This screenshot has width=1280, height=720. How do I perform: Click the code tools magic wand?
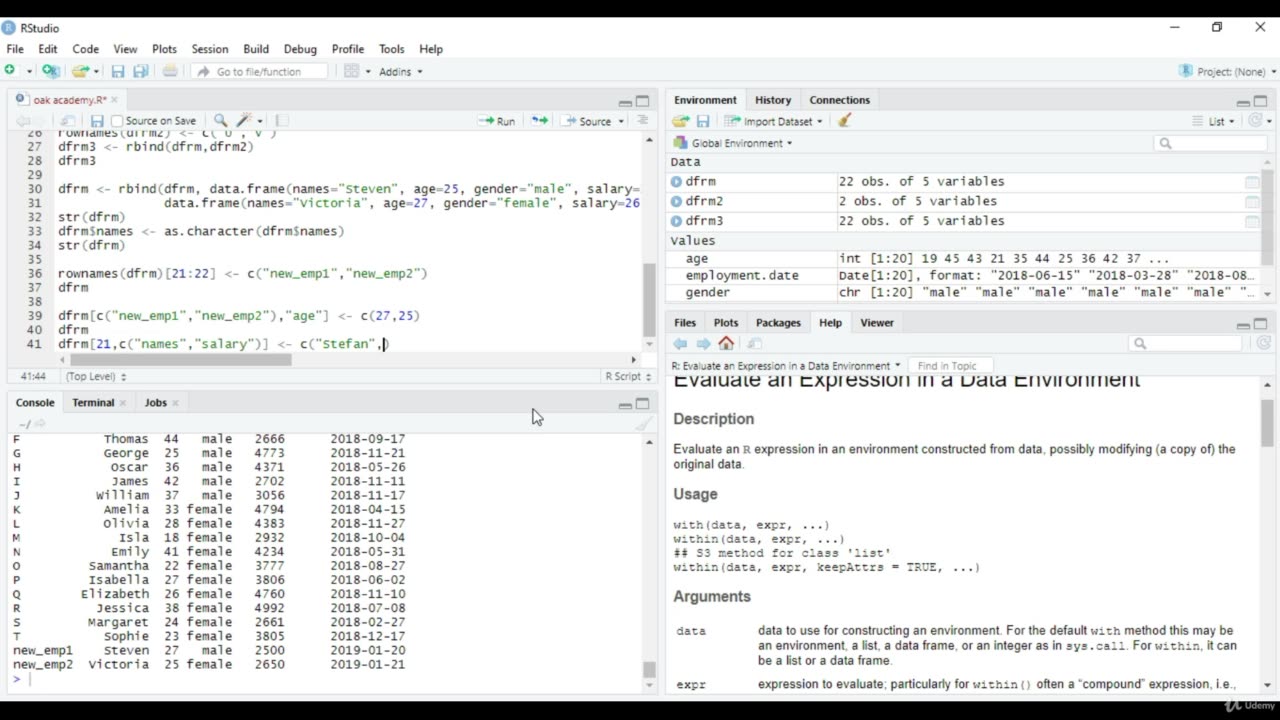(x=244, y=121)
